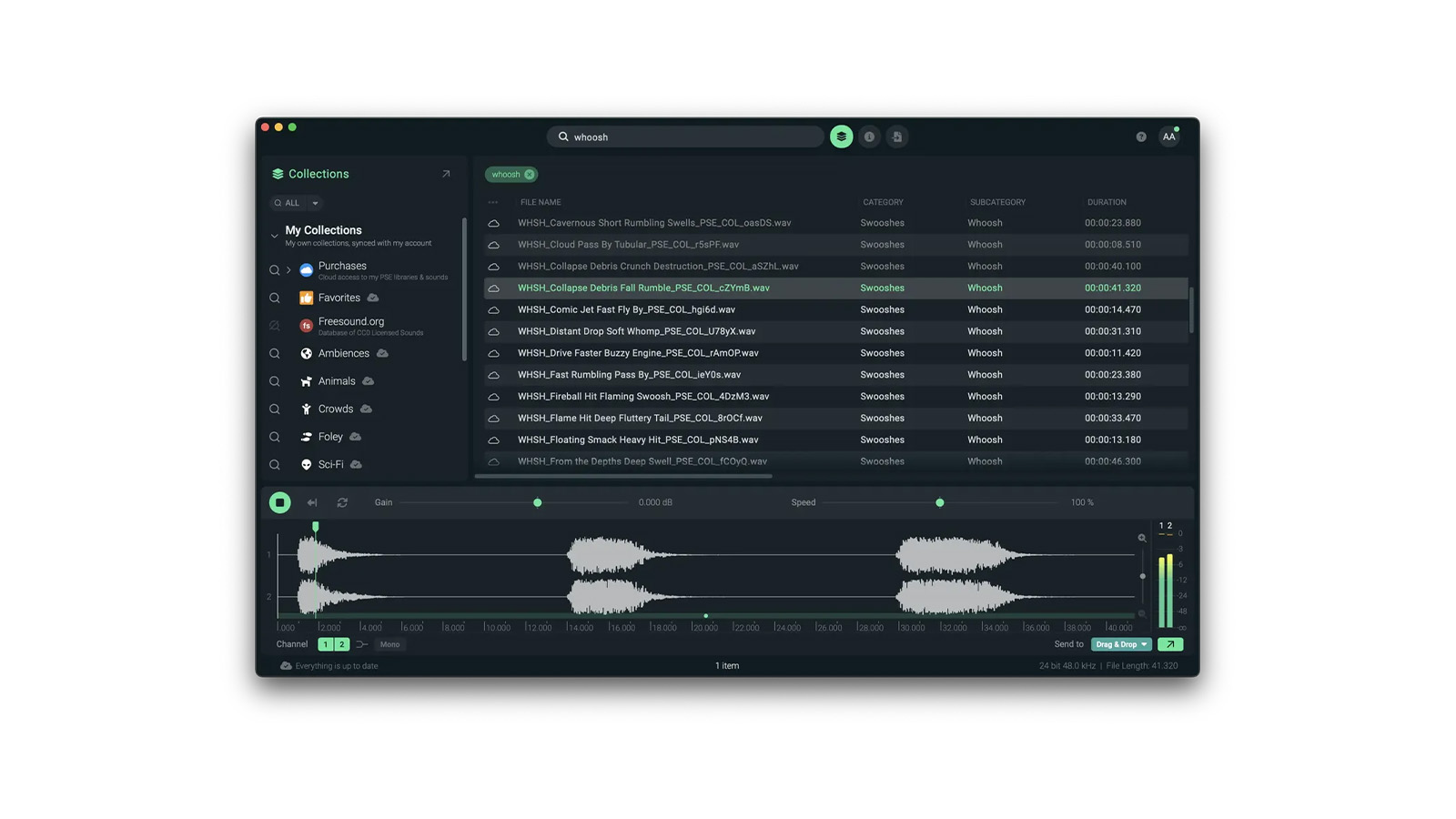Pop out the Collections panel arrow
Image resolution: width=1456 pixels, height=819 pixels.
pos(446,174)
